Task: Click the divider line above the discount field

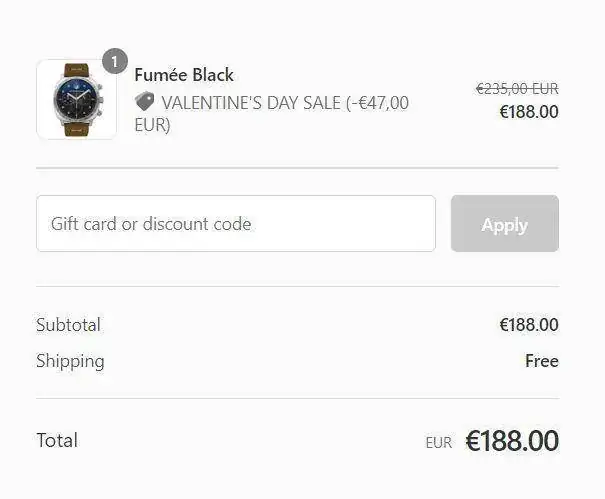Action: 297,168
